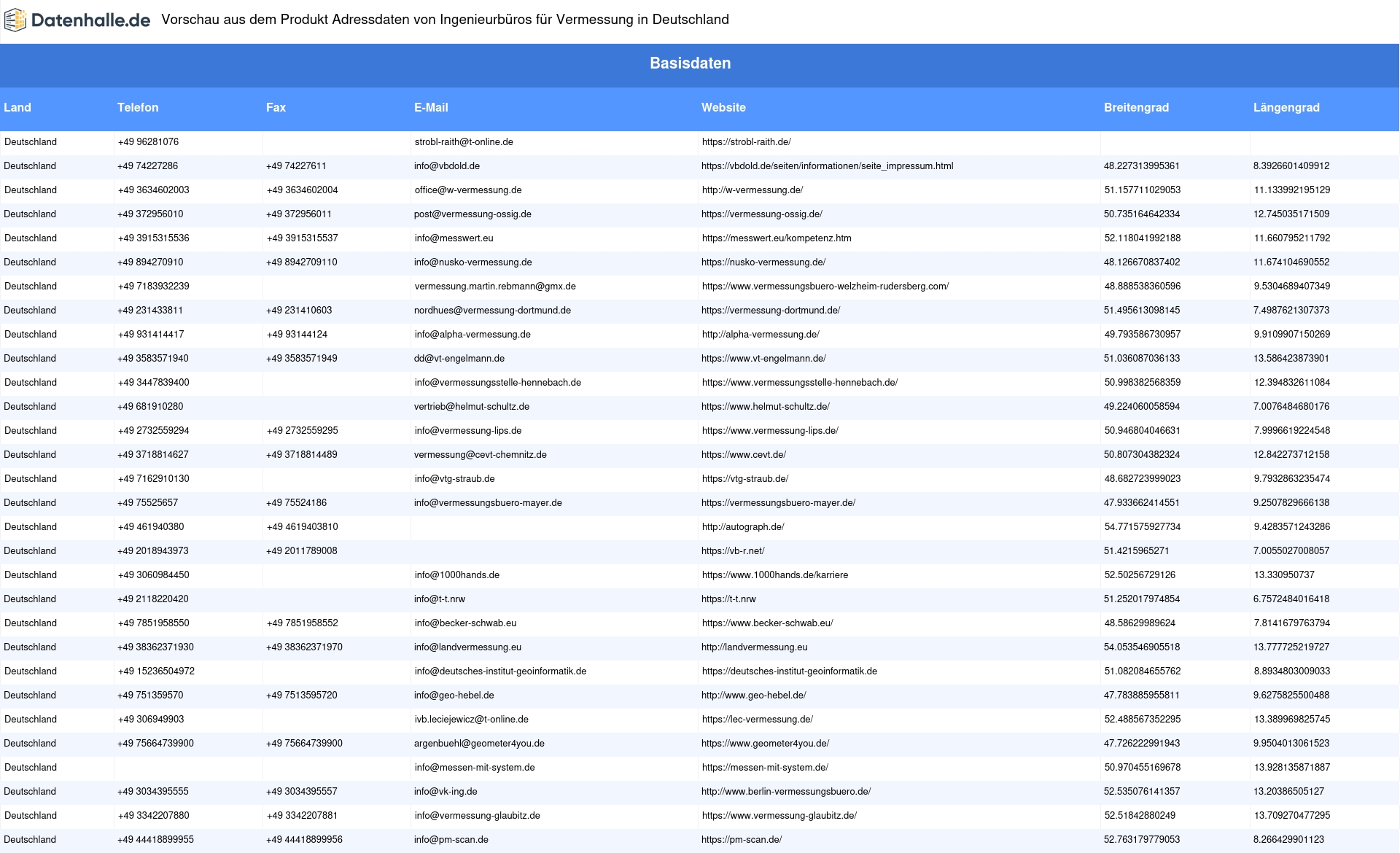Click the Datenhalle.de logo icon
Screen dimensions: 1400x853
15,20
